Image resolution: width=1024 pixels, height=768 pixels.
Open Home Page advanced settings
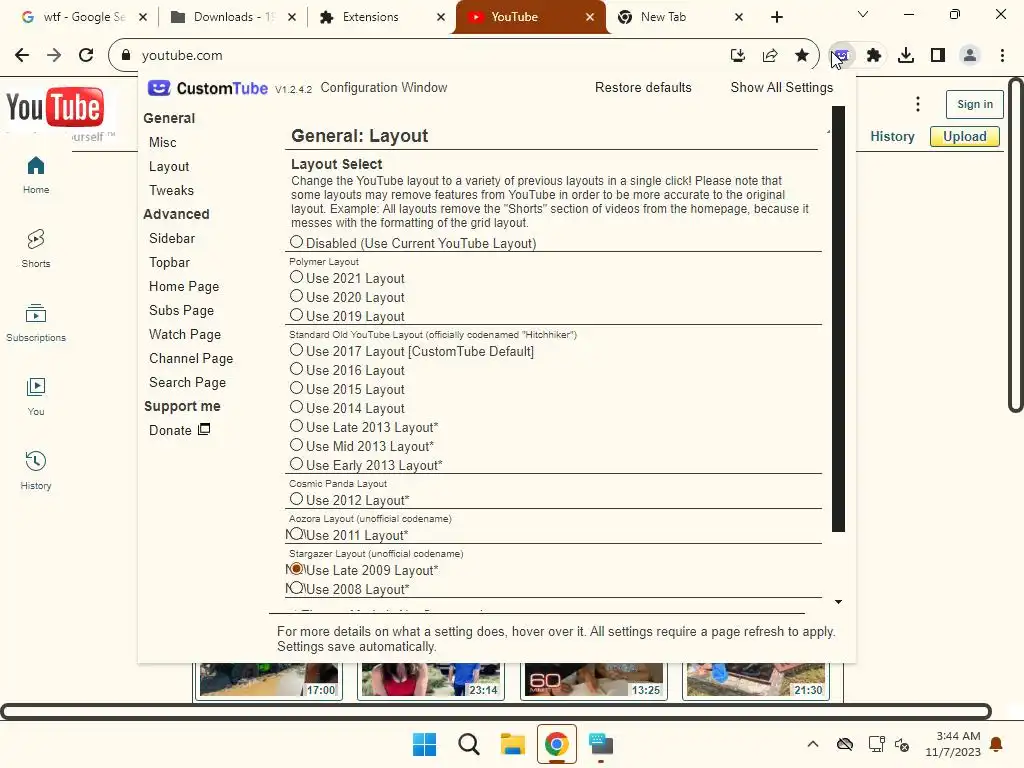click(184, 287)
